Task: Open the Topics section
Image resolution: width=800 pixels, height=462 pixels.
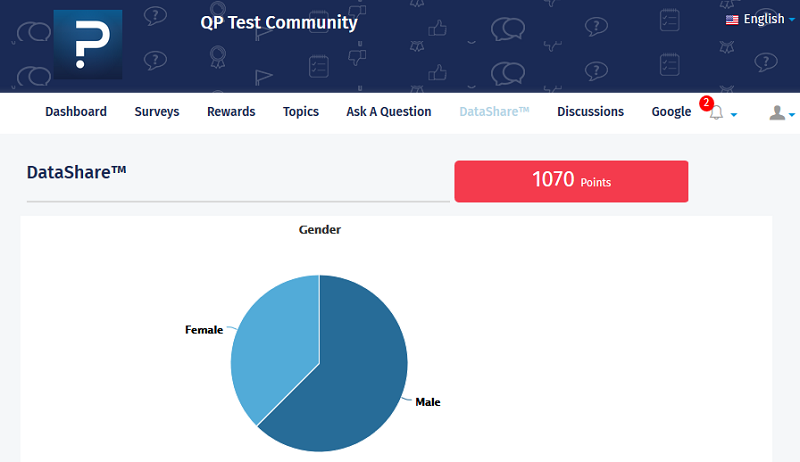Action: [301, 112]
